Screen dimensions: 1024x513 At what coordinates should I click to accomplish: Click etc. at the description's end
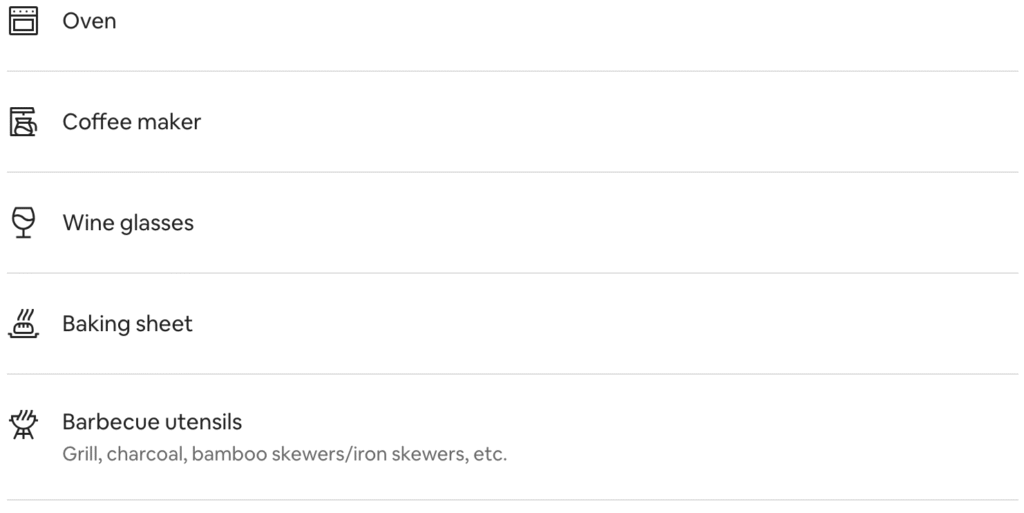490,454
